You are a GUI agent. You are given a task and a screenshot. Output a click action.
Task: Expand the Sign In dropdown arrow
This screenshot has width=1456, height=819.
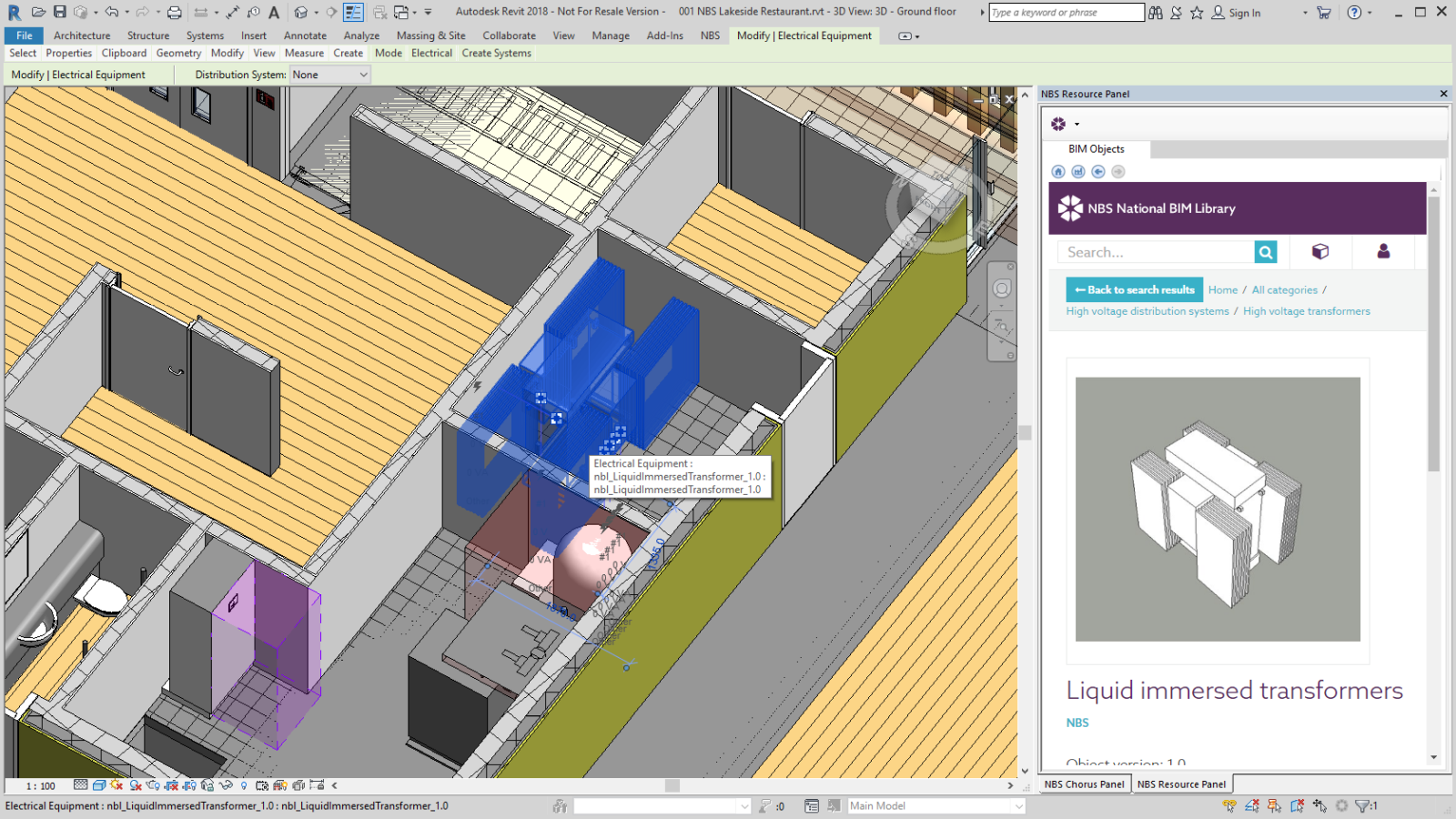[x=1305, y=13]
